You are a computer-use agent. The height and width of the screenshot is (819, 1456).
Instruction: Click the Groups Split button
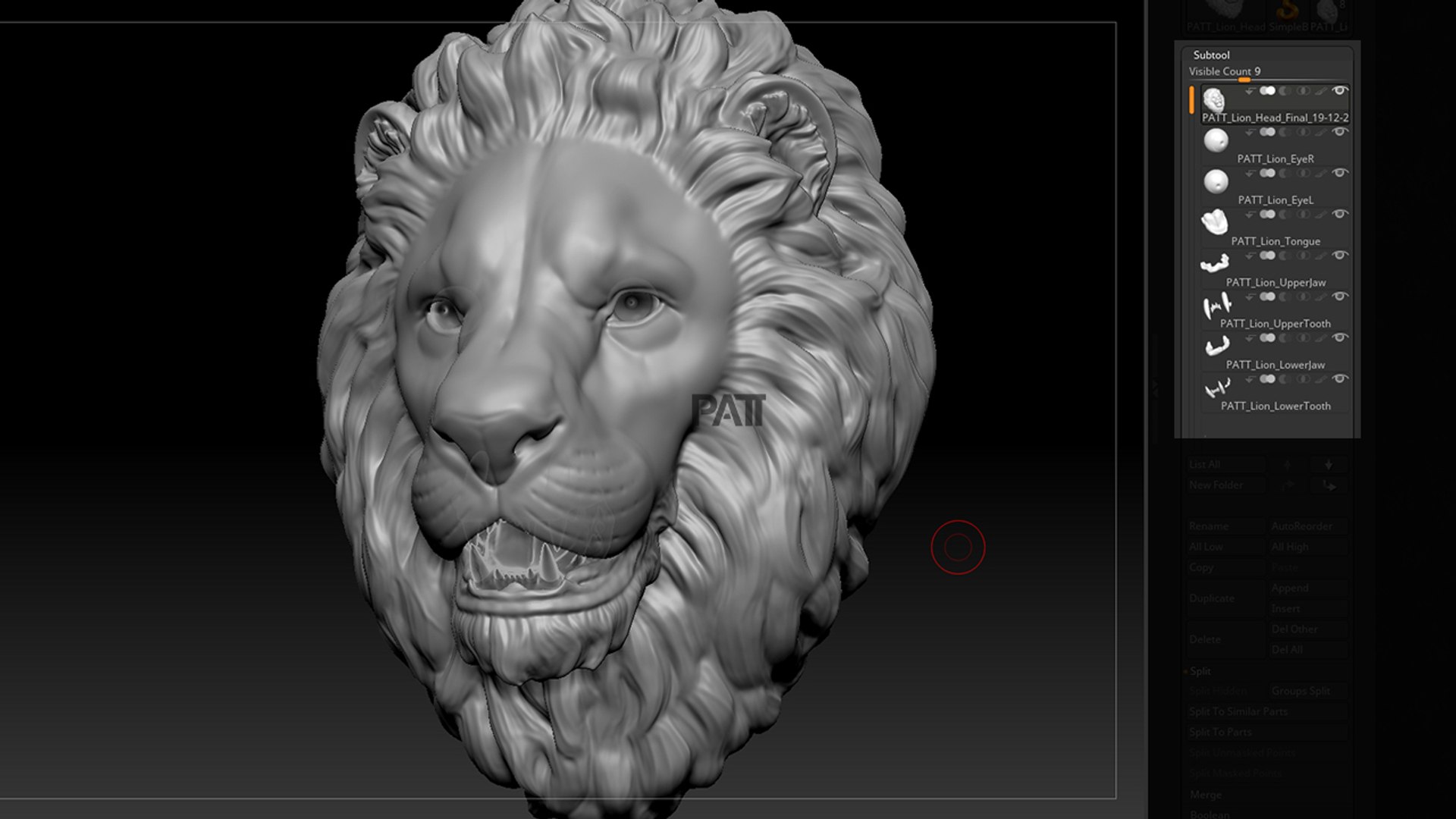click(1309, 691)
